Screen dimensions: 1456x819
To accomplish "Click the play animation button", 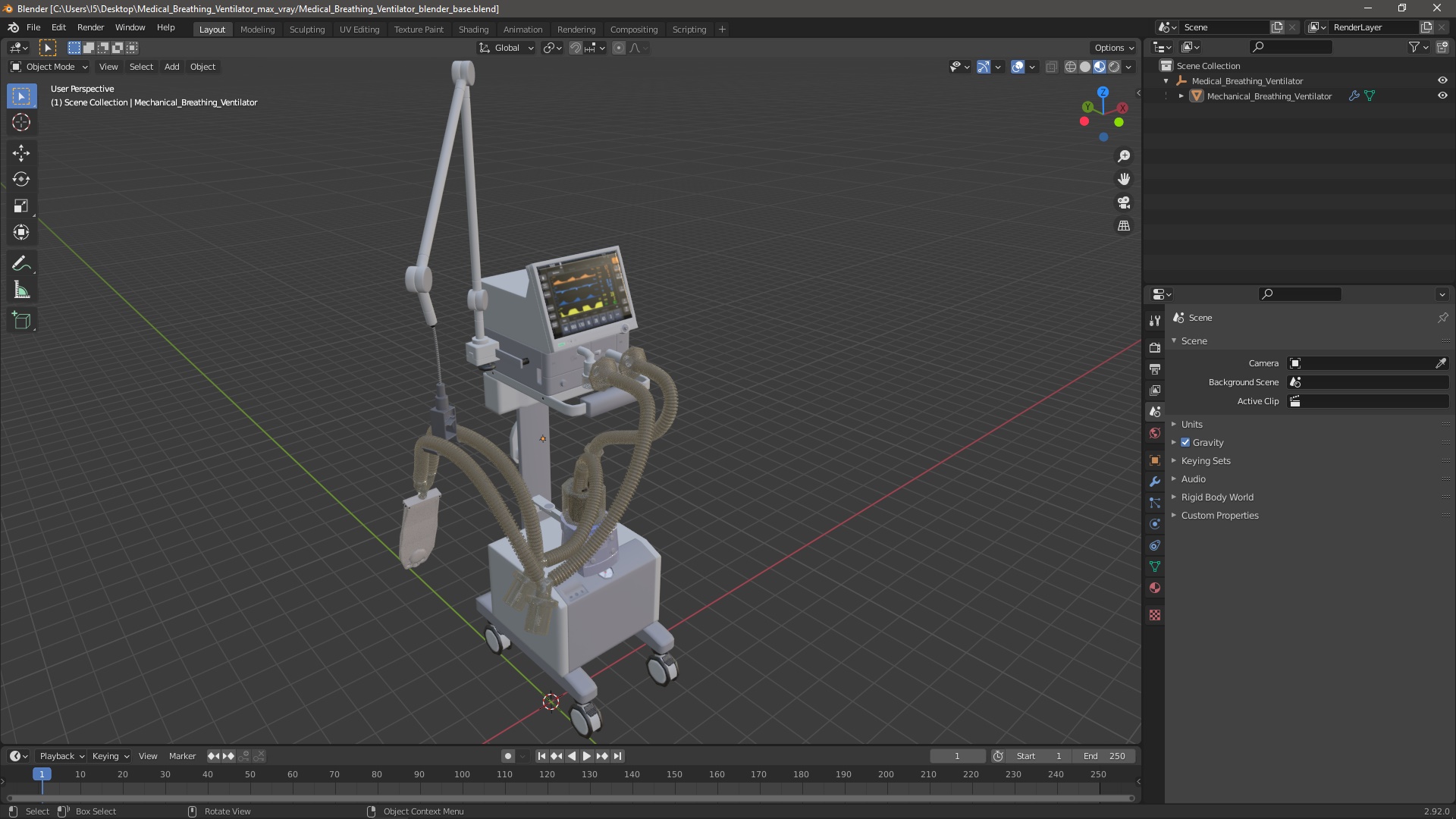I will (x=587, y=756).
